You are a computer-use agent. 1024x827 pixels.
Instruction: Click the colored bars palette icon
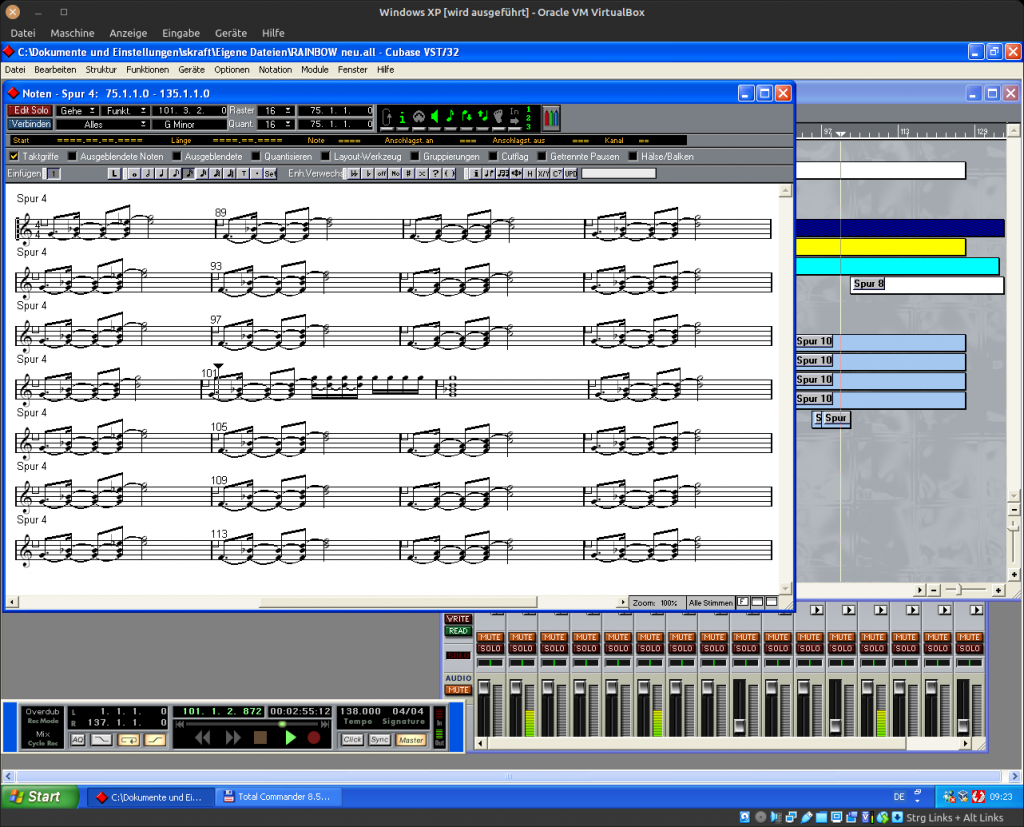tap(551, 117)
